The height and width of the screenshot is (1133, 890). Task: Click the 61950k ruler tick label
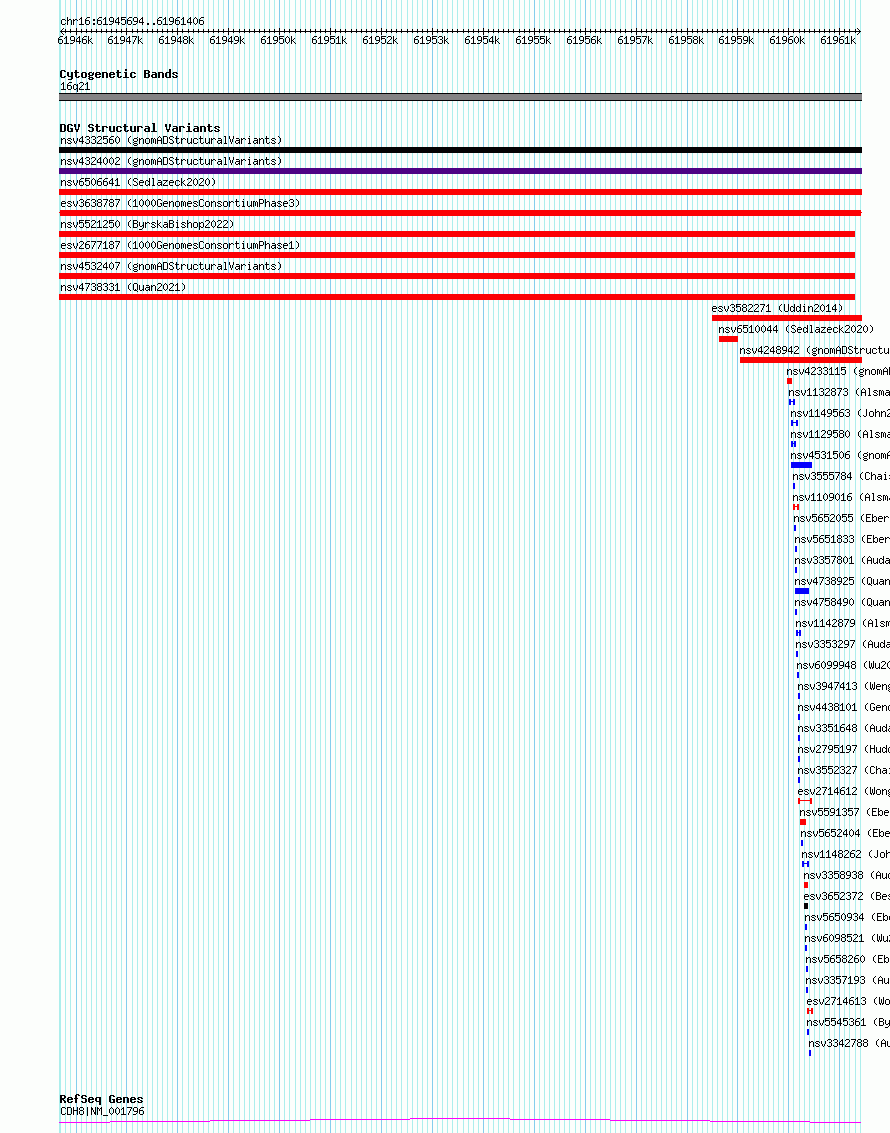278,40
